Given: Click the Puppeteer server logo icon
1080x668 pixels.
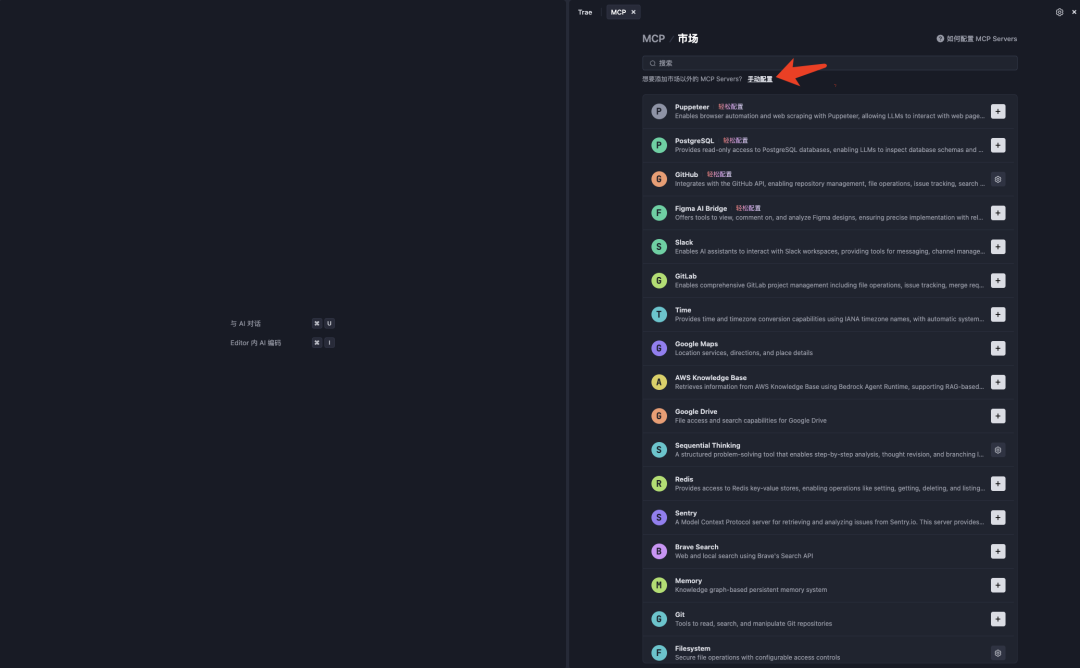Looking at the screenshot, I should pos(659,110).
